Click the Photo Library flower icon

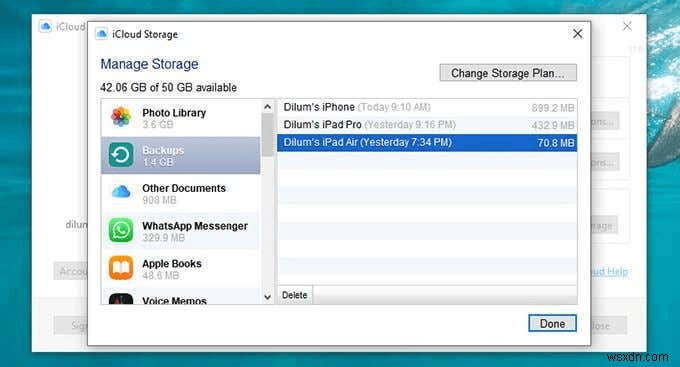[121, 117]
